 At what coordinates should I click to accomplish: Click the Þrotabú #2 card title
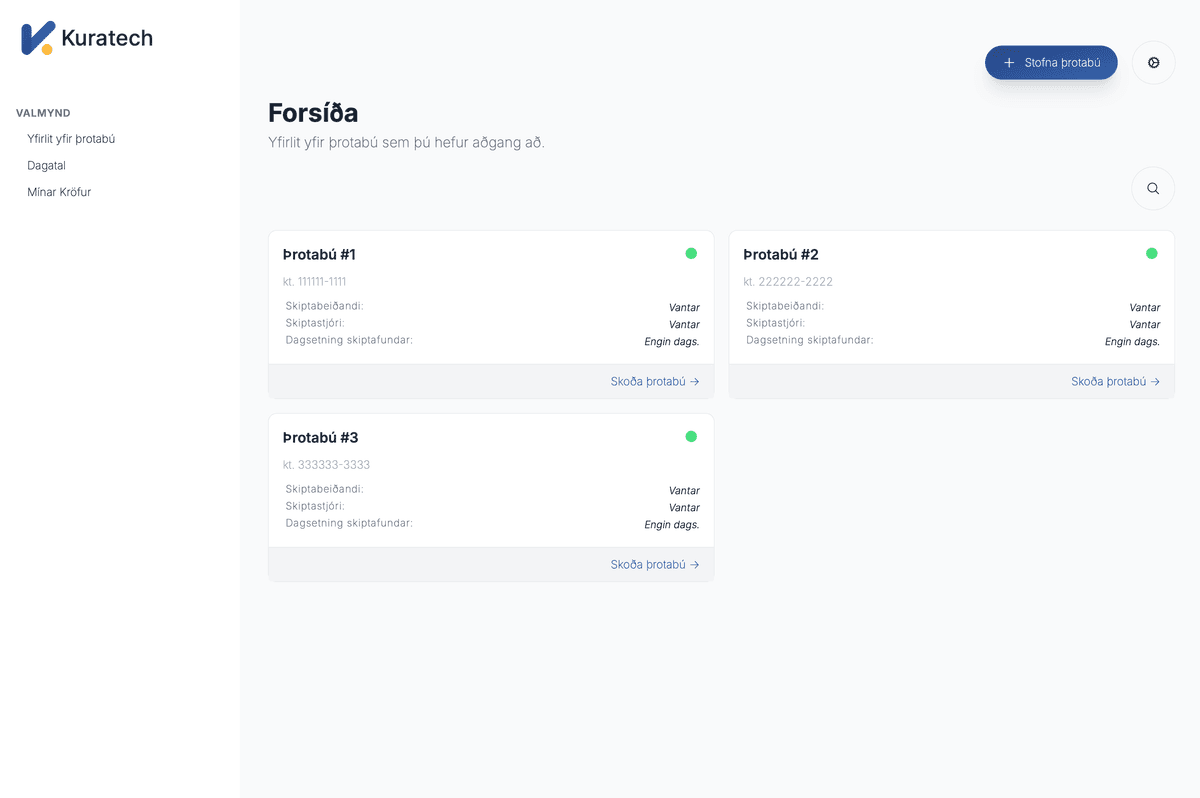click(x=780, y=255)
